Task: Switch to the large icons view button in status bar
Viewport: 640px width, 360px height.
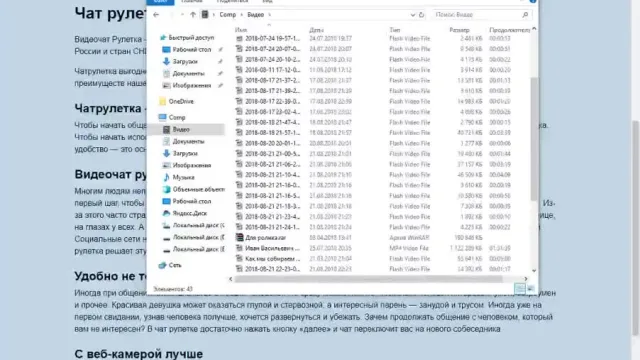Action: coord(530,289)
